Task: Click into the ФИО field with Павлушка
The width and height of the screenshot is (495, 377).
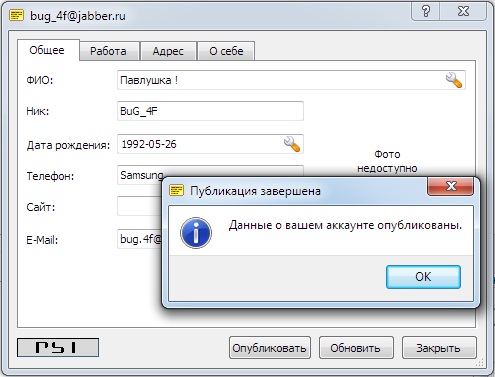Action: (291, 80)
